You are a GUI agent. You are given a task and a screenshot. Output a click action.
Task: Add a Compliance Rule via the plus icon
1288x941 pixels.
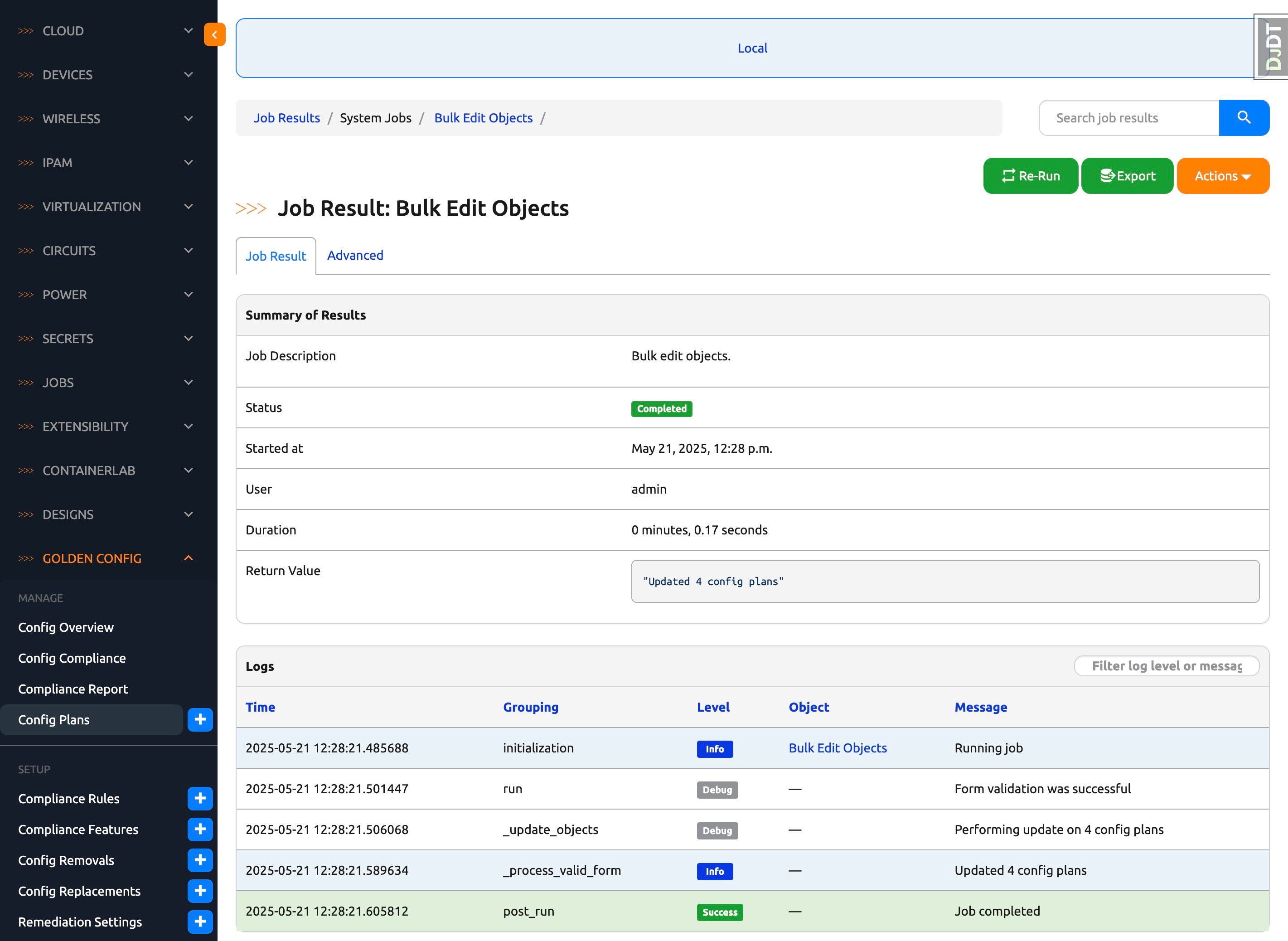point(200,798)
